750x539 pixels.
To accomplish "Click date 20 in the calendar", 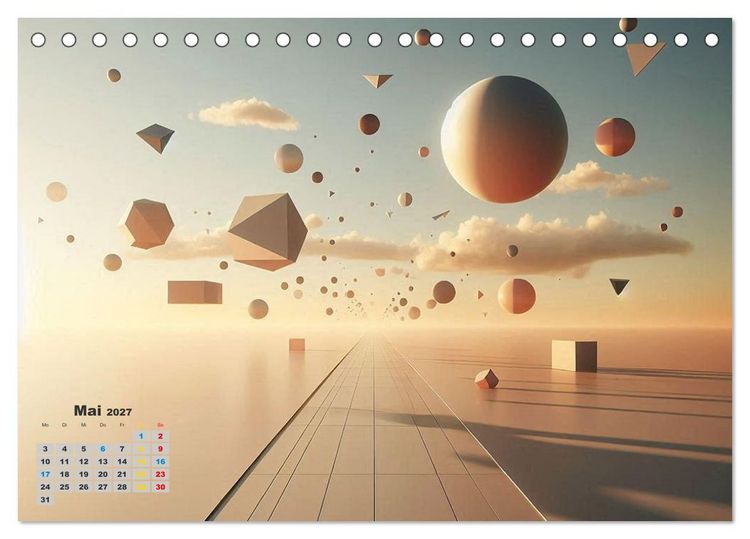I will (x=103, y=474).
